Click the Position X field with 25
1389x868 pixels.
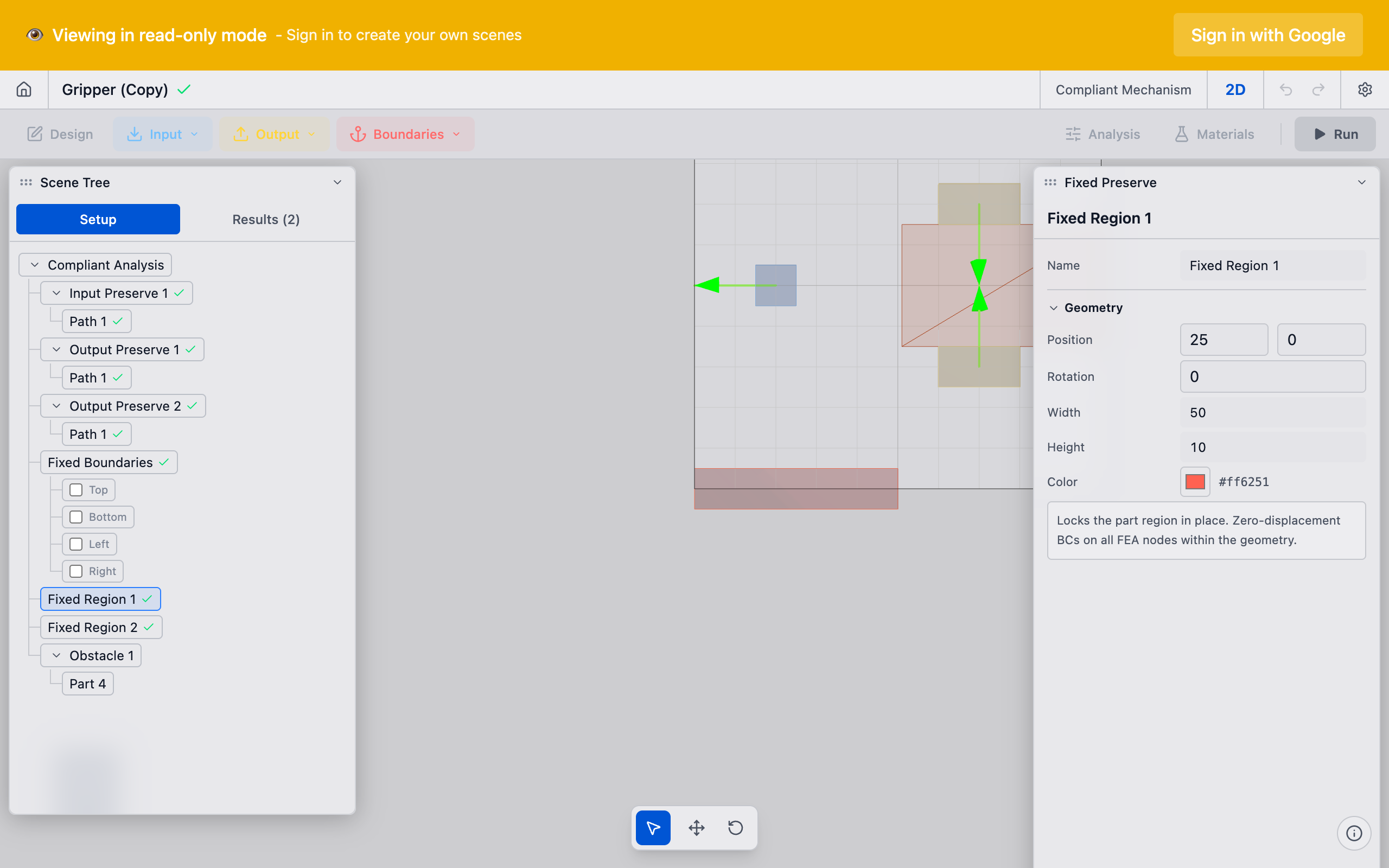coord(1224,339)
